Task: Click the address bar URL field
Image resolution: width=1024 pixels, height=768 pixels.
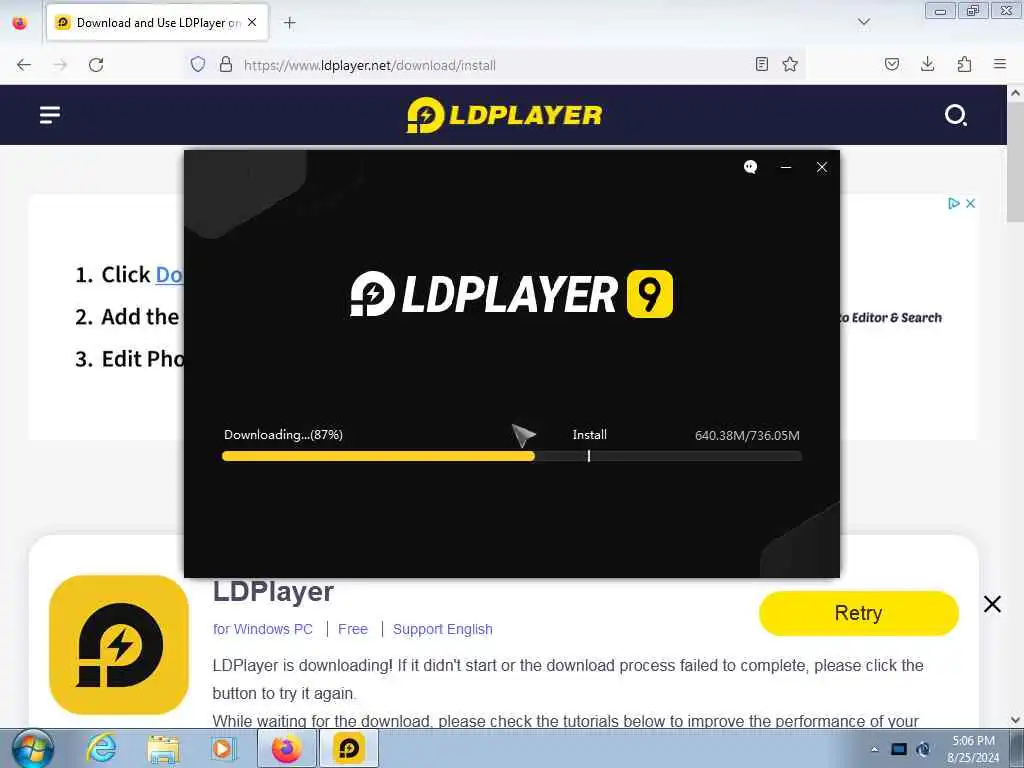Action: [496, 65]
